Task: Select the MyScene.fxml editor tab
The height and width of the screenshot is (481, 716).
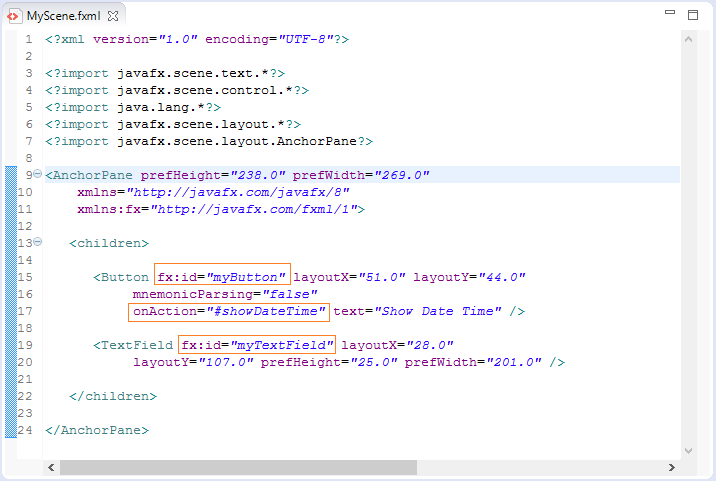Action: 63,16
